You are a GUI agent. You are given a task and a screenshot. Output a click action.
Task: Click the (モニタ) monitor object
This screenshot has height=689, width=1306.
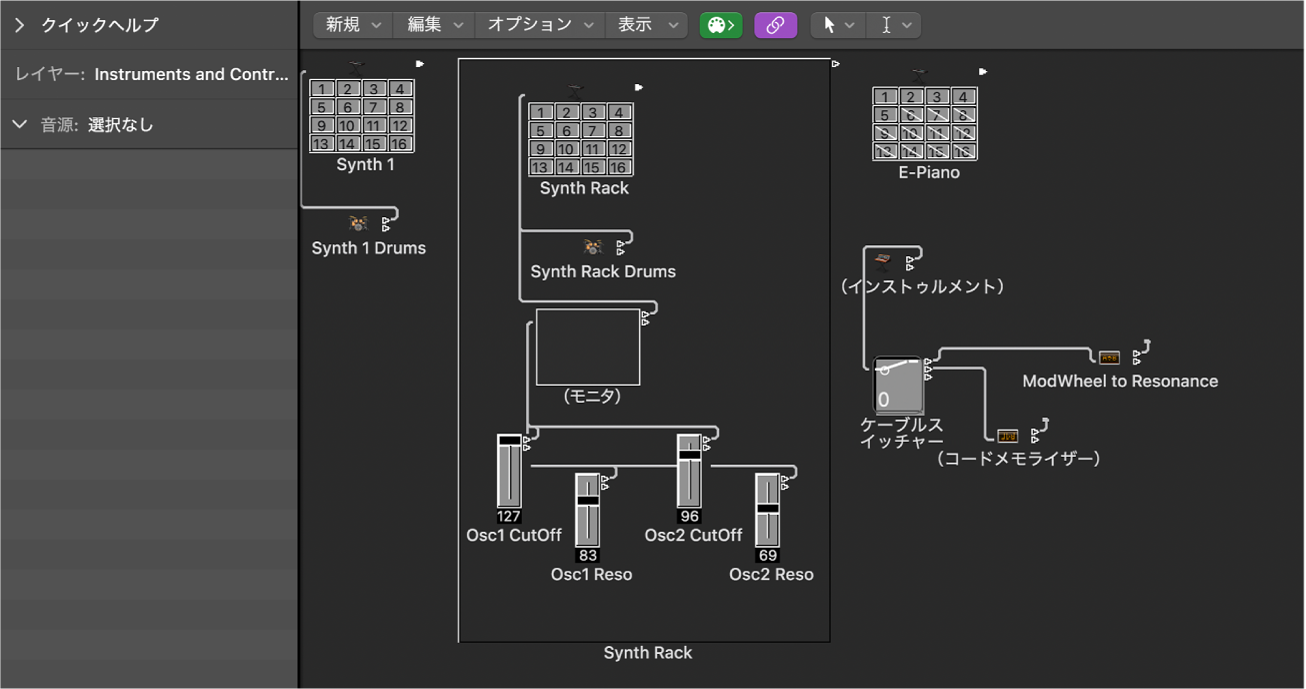click(588, 347)
